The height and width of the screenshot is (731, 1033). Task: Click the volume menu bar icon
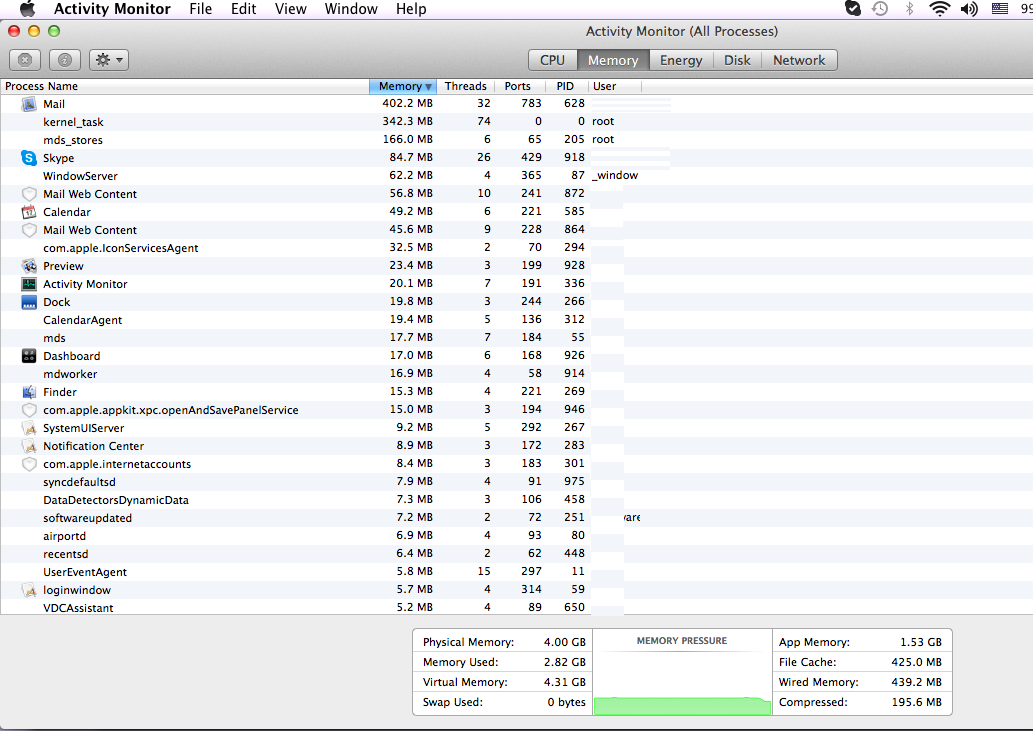click(x=969, y=9)
